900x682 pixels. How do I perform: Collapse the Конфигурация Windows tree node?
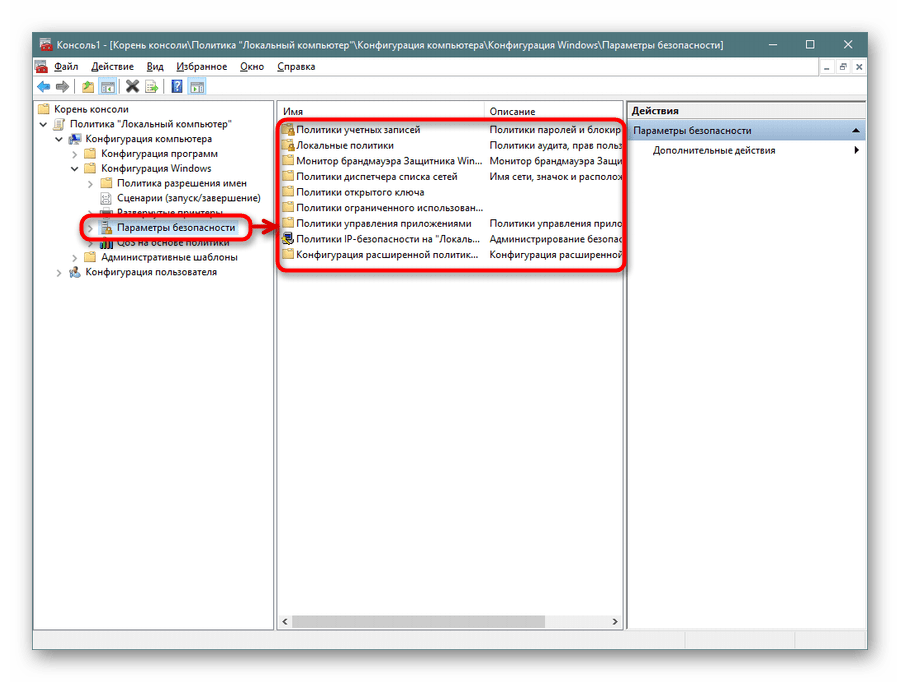coord(75,169)
